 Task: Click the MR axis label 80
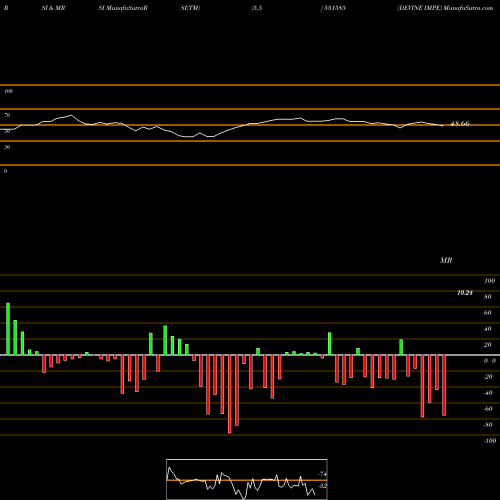pos(488,297)
